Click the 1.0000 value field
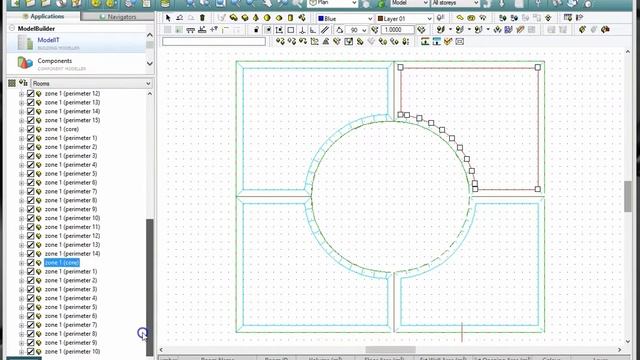Viewport: 640px width, 360px height. (398, 30)
